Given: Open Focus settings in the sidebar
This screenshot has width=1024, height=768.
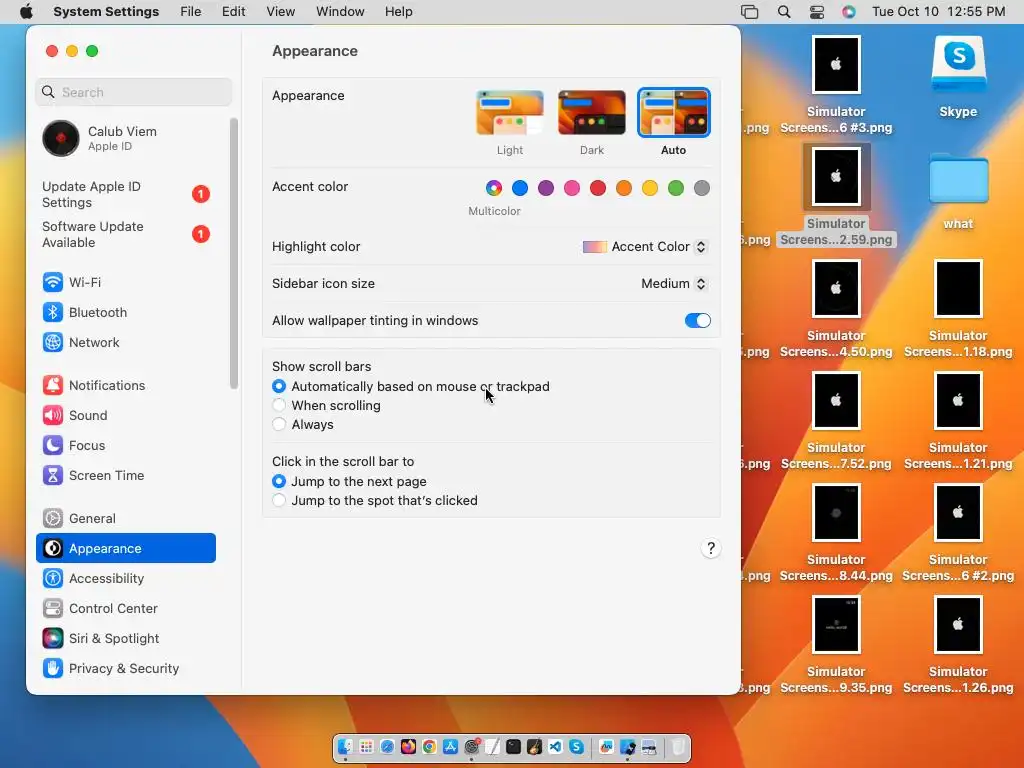Looking at the screenshot, I should [x=74, y=445].
